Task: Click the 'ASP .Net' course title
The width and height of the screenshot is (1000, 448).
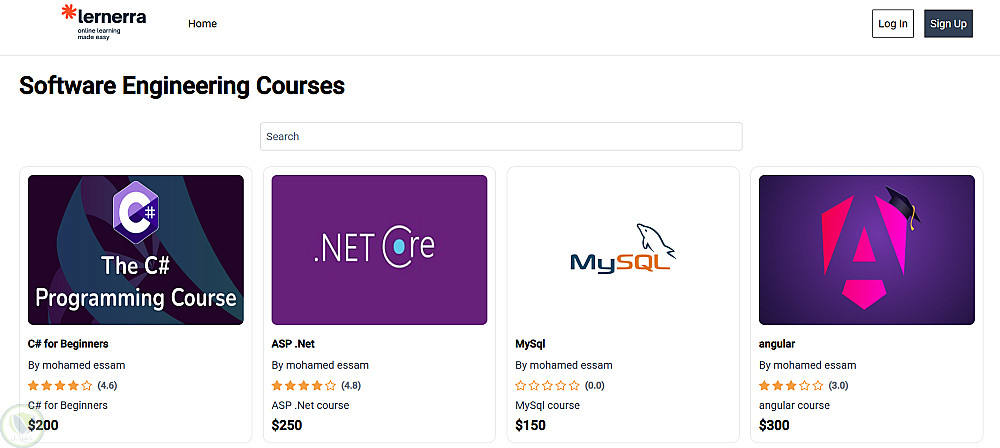Action: (294, 344)
